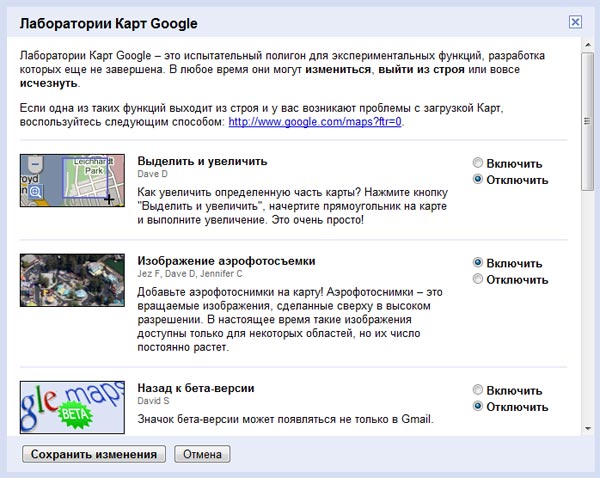Viewport: 600px width, 478px height.
Task: Enable Назад к бета-версии with Включить
Action: pos(478,390)
